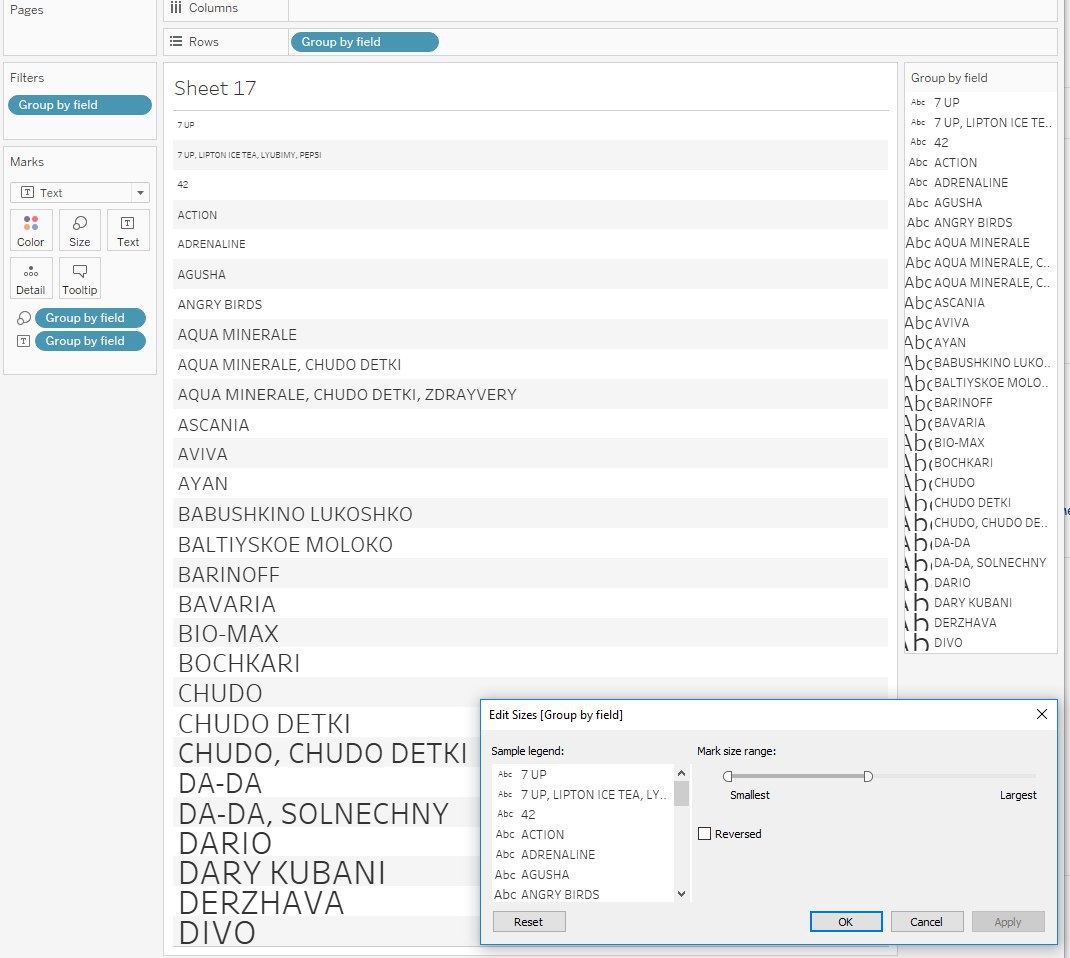Viewport: 1070px width, 958px height.
Task: Click Cancel in Edit Sizes dialog
Action: click(927, 922)
